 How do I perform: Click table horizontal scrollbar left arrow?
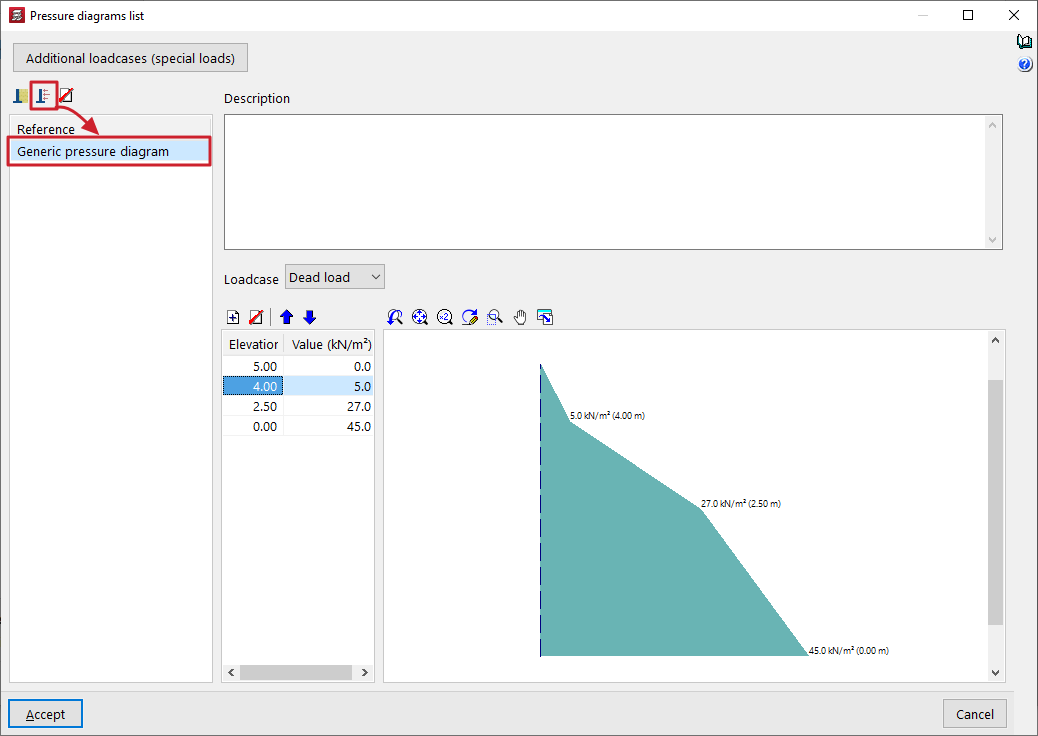(231, 672)
